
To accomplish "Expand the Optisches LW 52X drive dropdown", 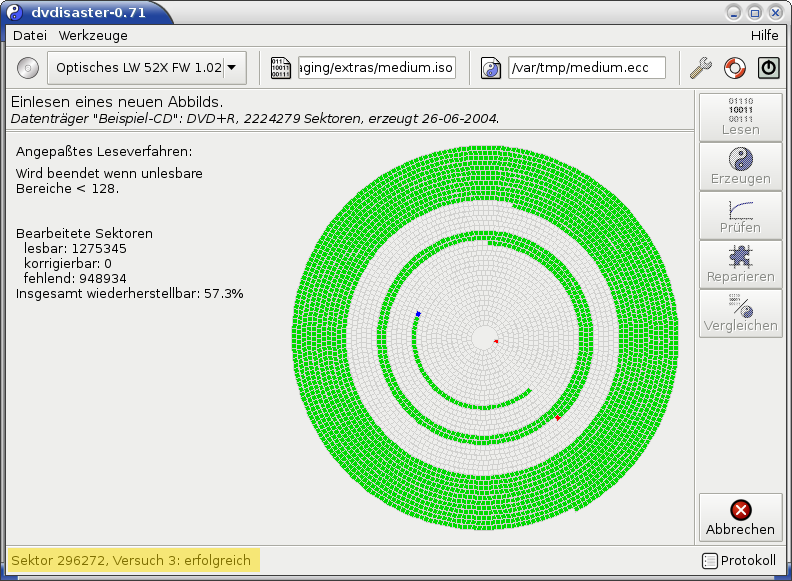I will [x=146, y=68].
